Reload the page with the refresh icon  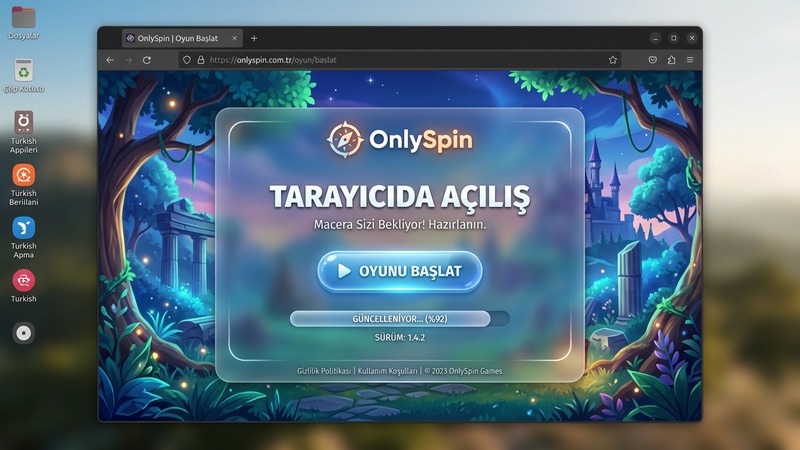click(x=147, y=60)
